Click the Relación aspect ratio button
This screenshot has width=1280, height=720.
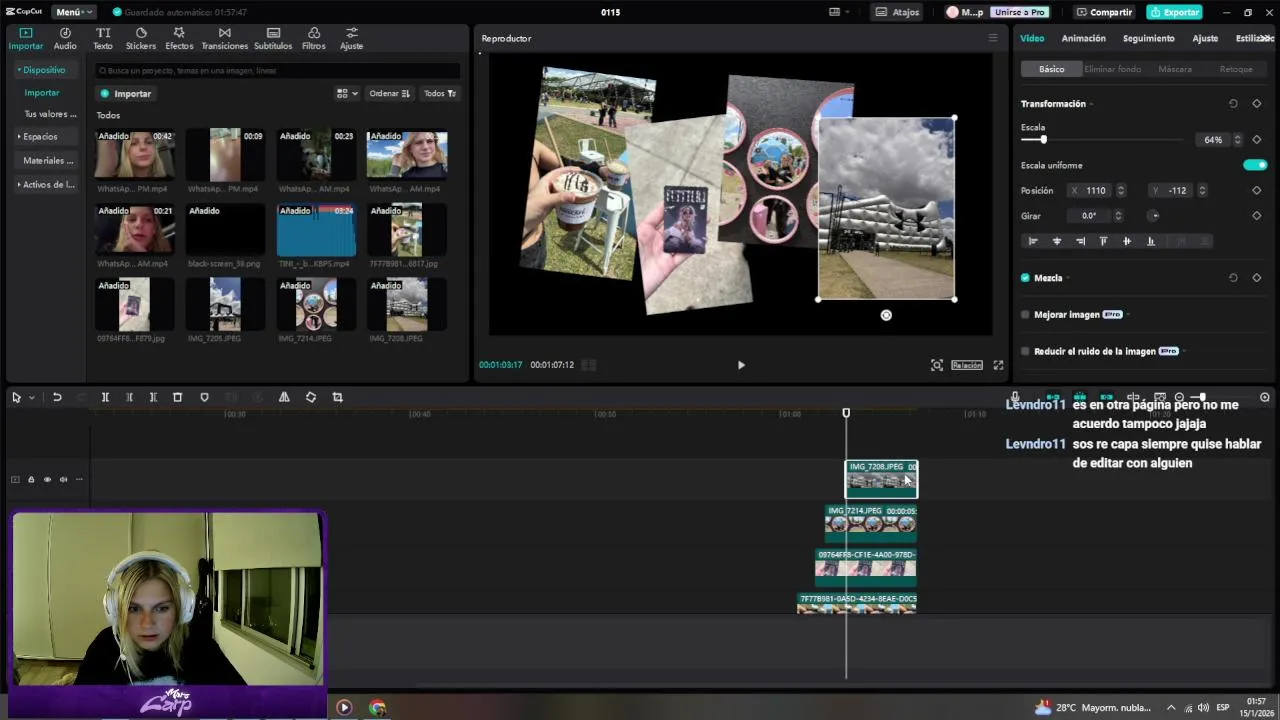coord(966,365)
